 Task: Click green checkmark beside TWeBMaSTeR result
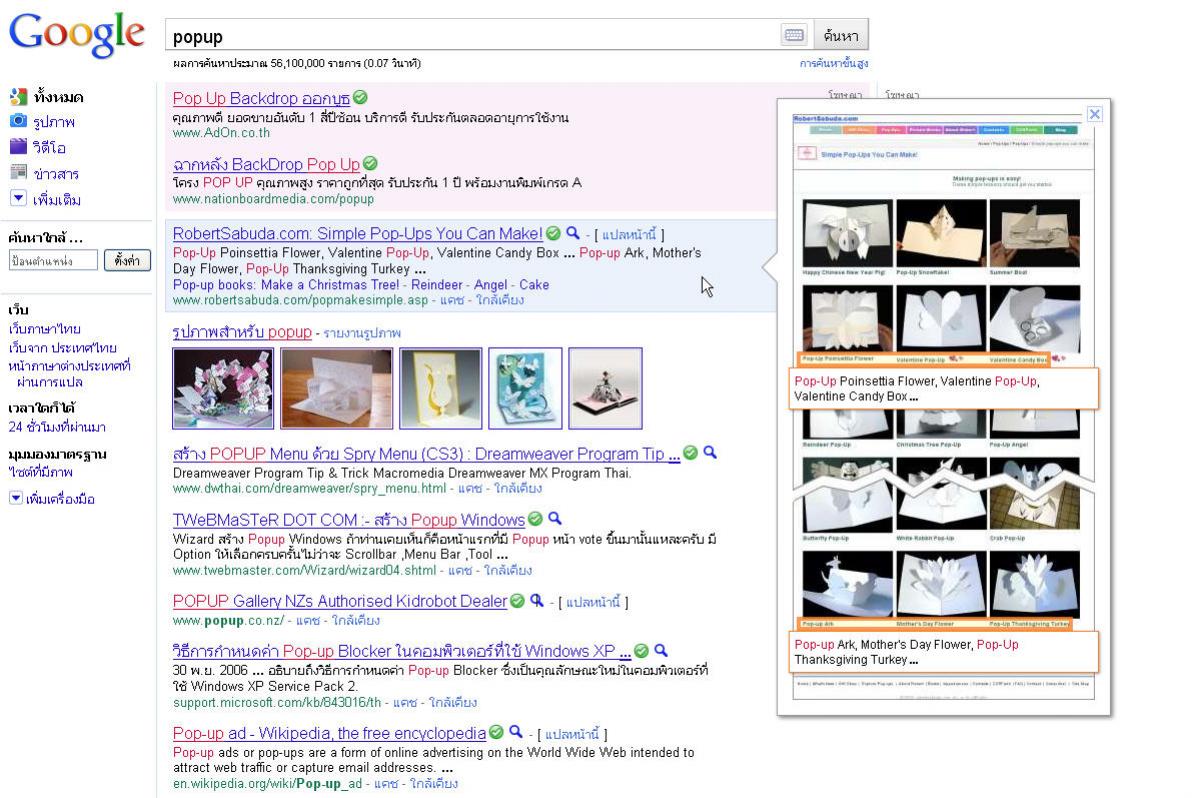[x=535, y=519]
